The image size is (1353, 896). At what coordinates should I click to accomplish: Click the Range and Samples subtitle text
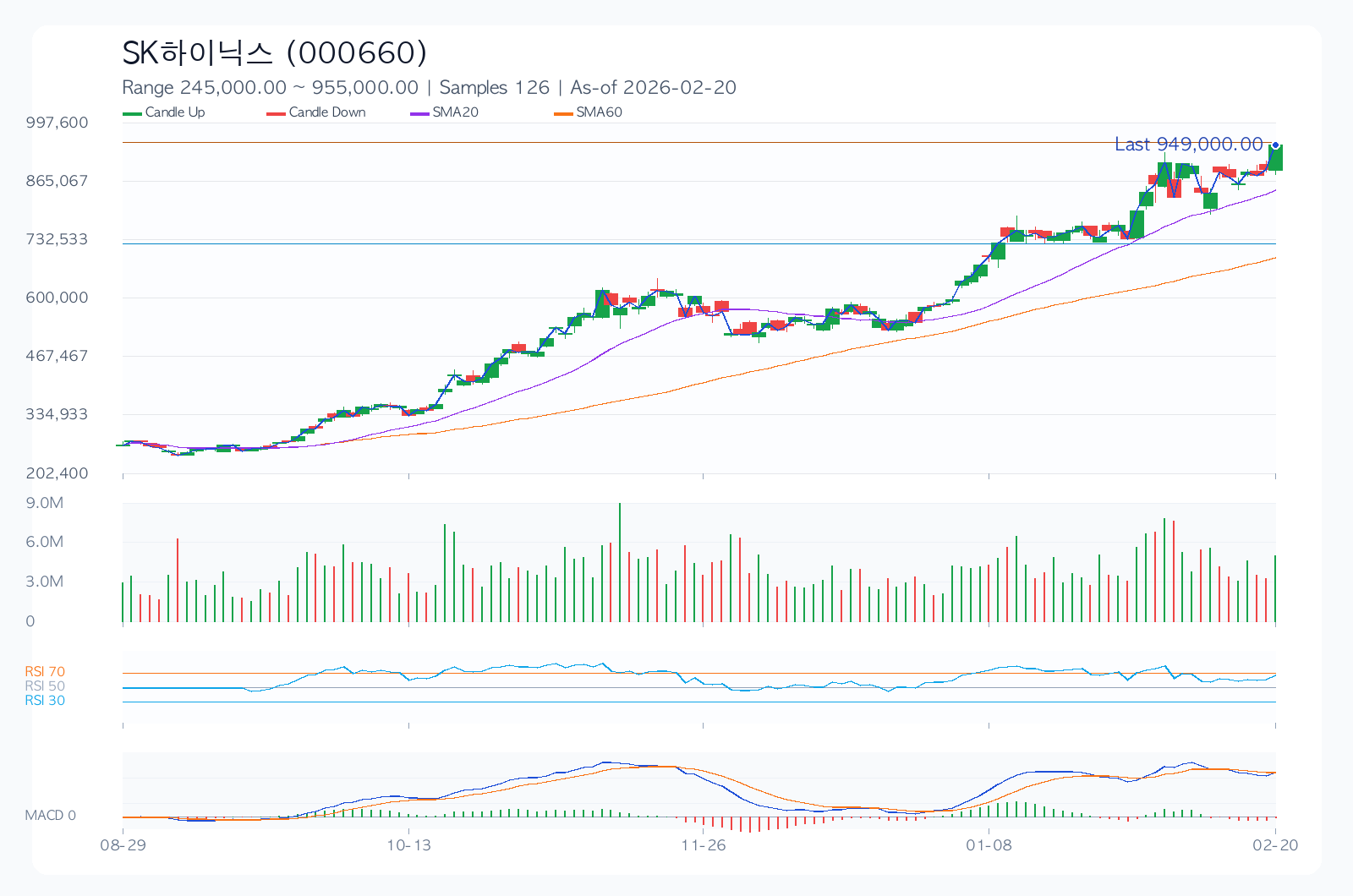point(429,88)
